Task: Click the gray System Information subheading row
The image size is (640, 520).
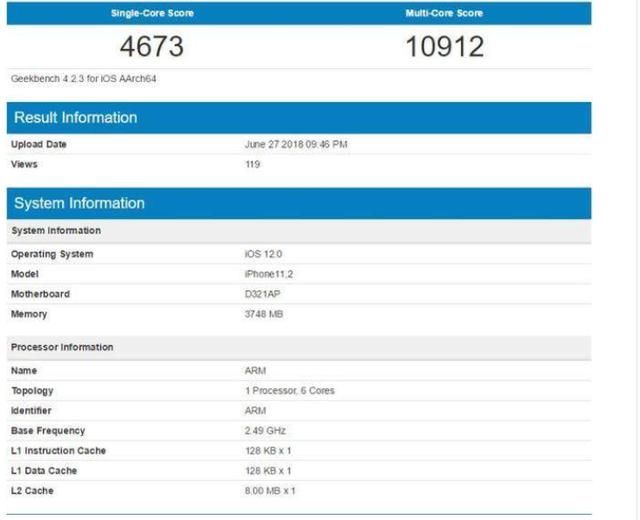Action: tap(55, 231)
